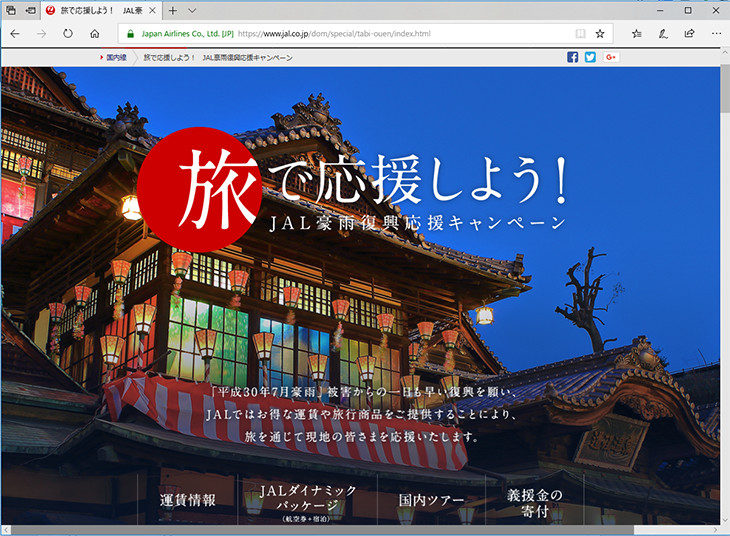
Task: Open a new tab with plus button
Action: 173,10
